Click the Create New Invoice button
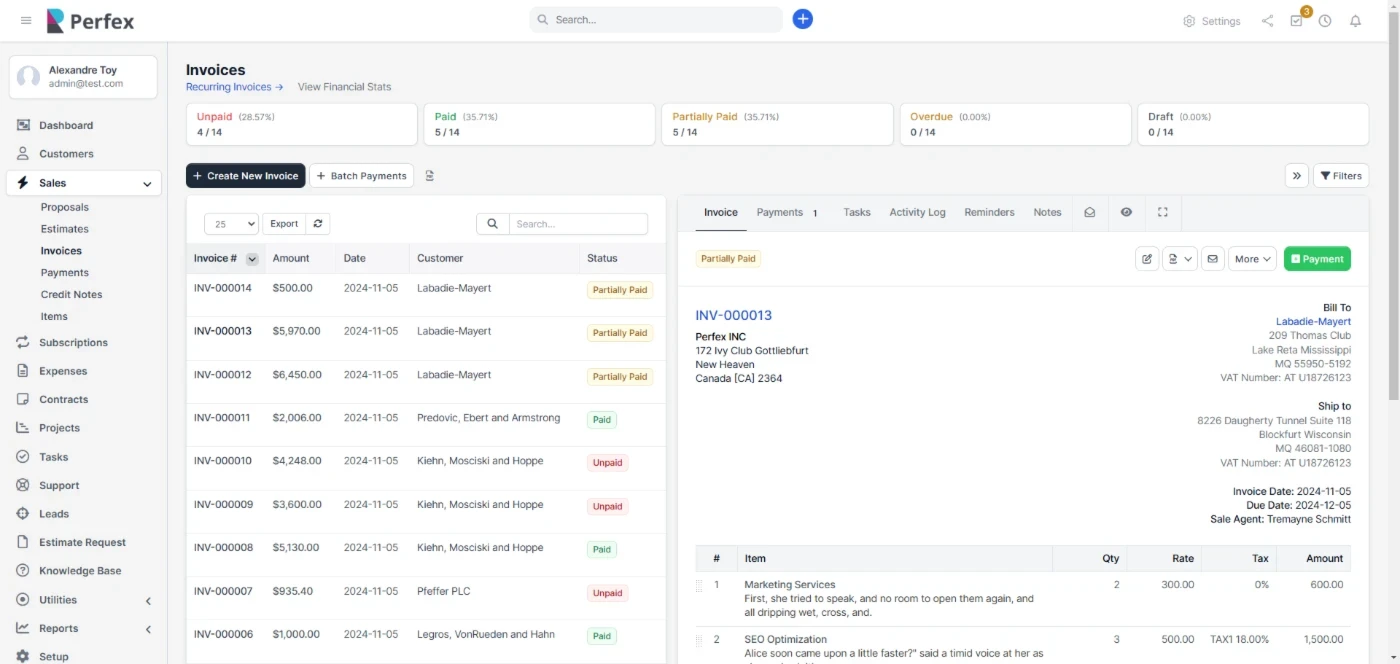The width and height of the screenshot is (1400, 664). 245,176
